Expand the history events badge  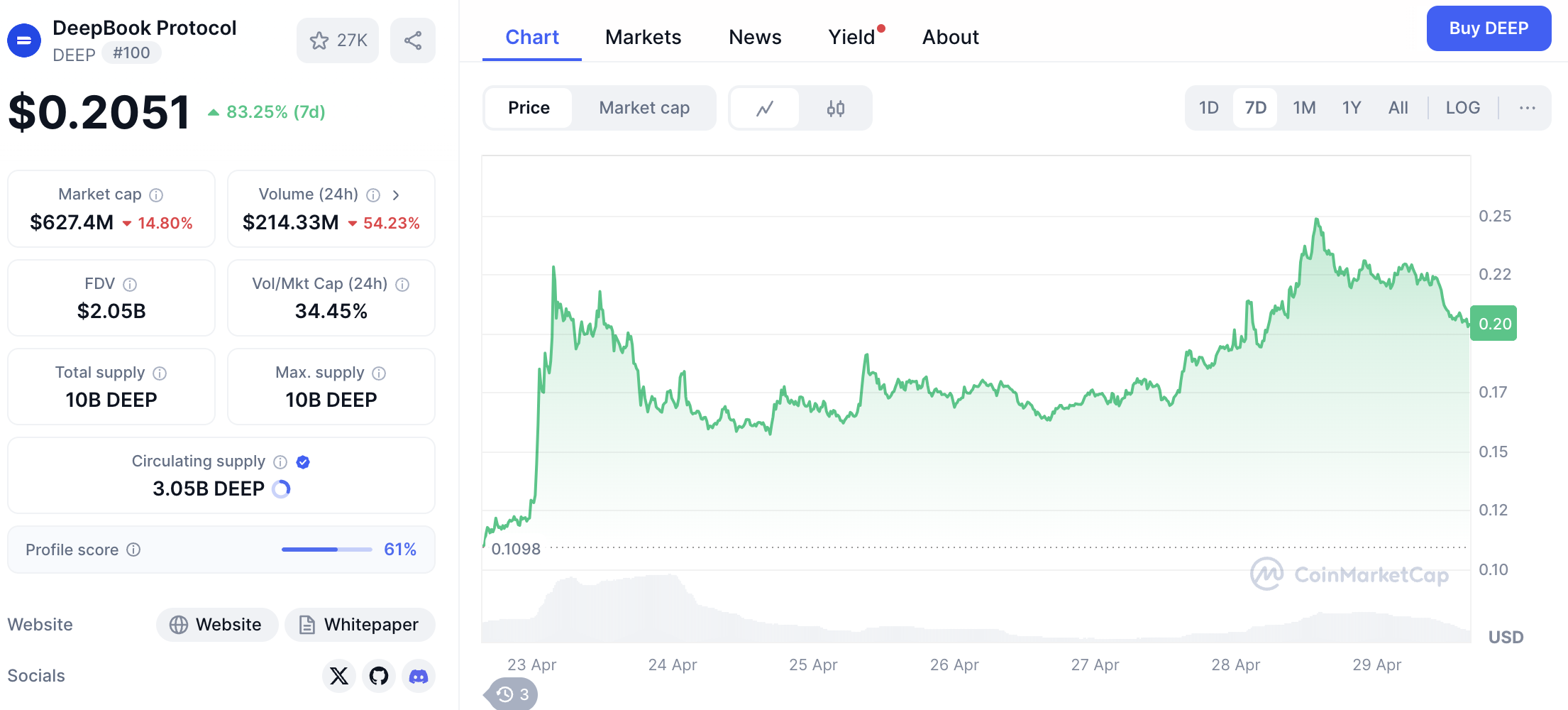[x=512, y=694]
